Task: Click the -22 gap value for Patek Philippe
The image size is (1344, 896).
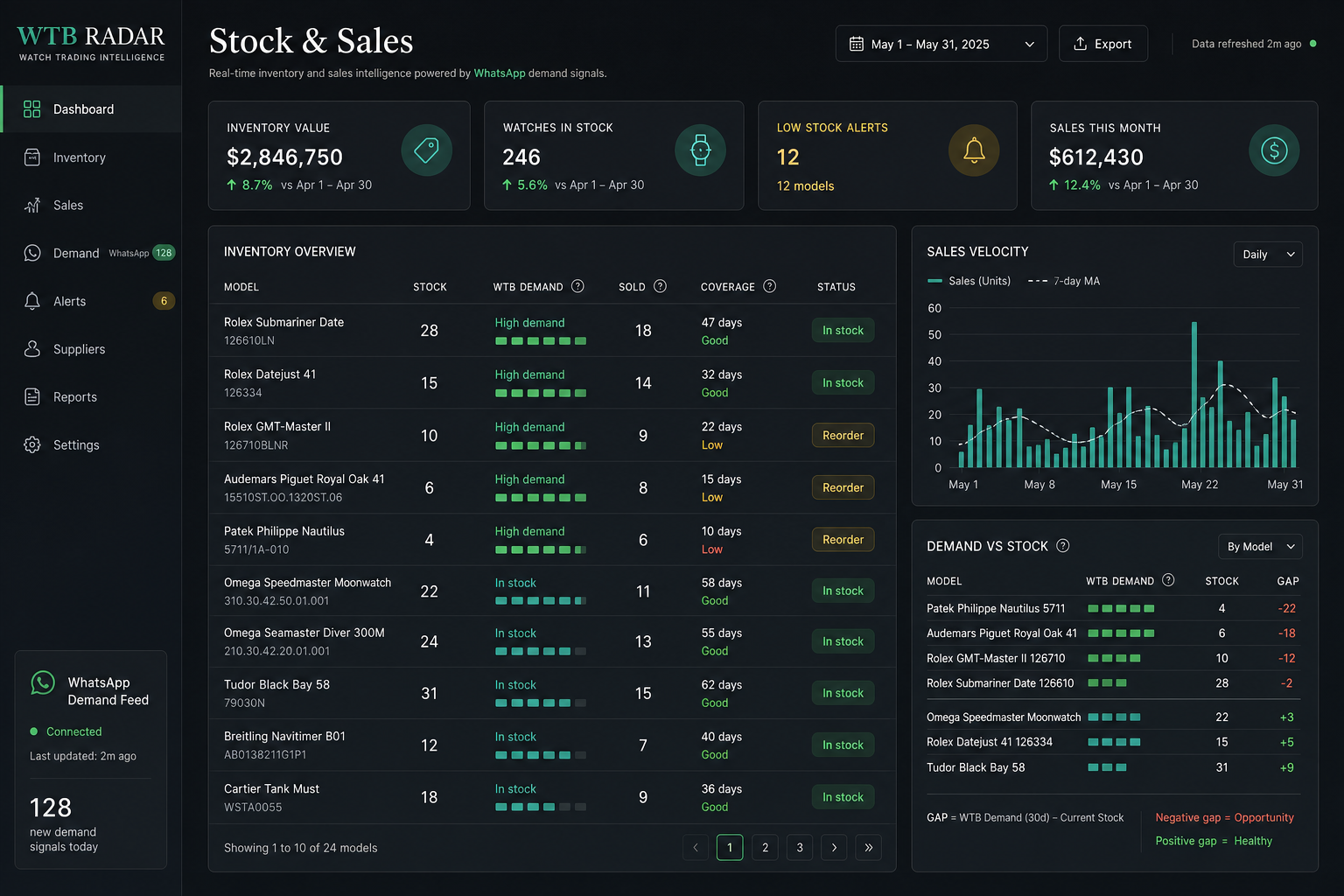Action: 1286,608
